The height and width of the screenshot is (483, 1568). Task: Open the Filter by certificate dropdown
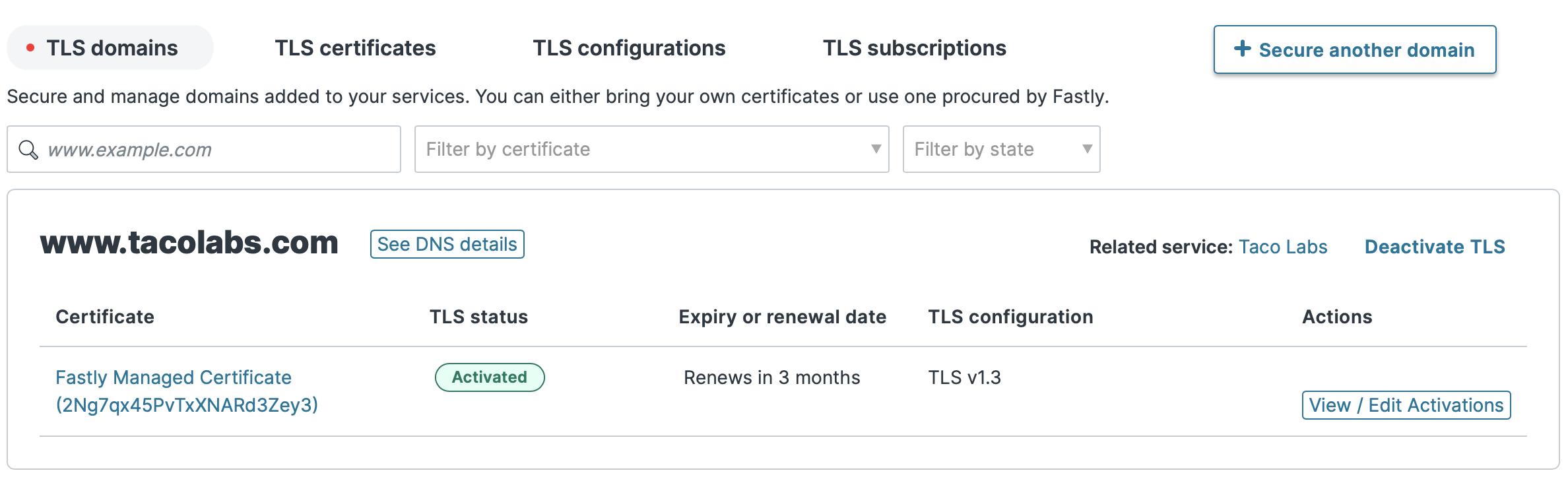[651, 149]
